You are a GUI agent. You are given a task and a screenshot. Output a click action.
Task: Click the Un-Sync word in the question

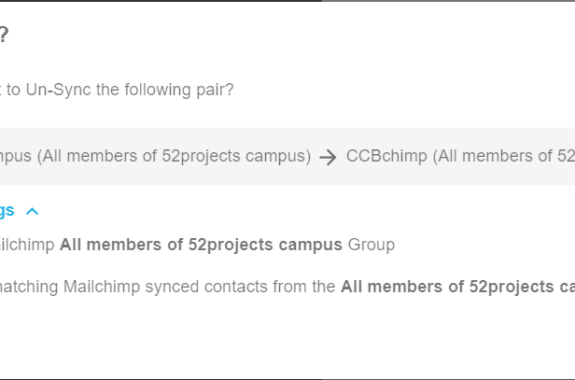58,90
